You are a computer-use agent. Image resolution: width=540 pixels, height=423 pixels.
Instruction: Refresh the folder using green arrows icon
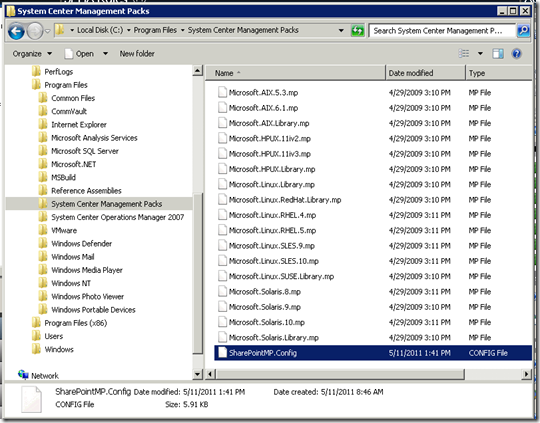coord(357,31)
